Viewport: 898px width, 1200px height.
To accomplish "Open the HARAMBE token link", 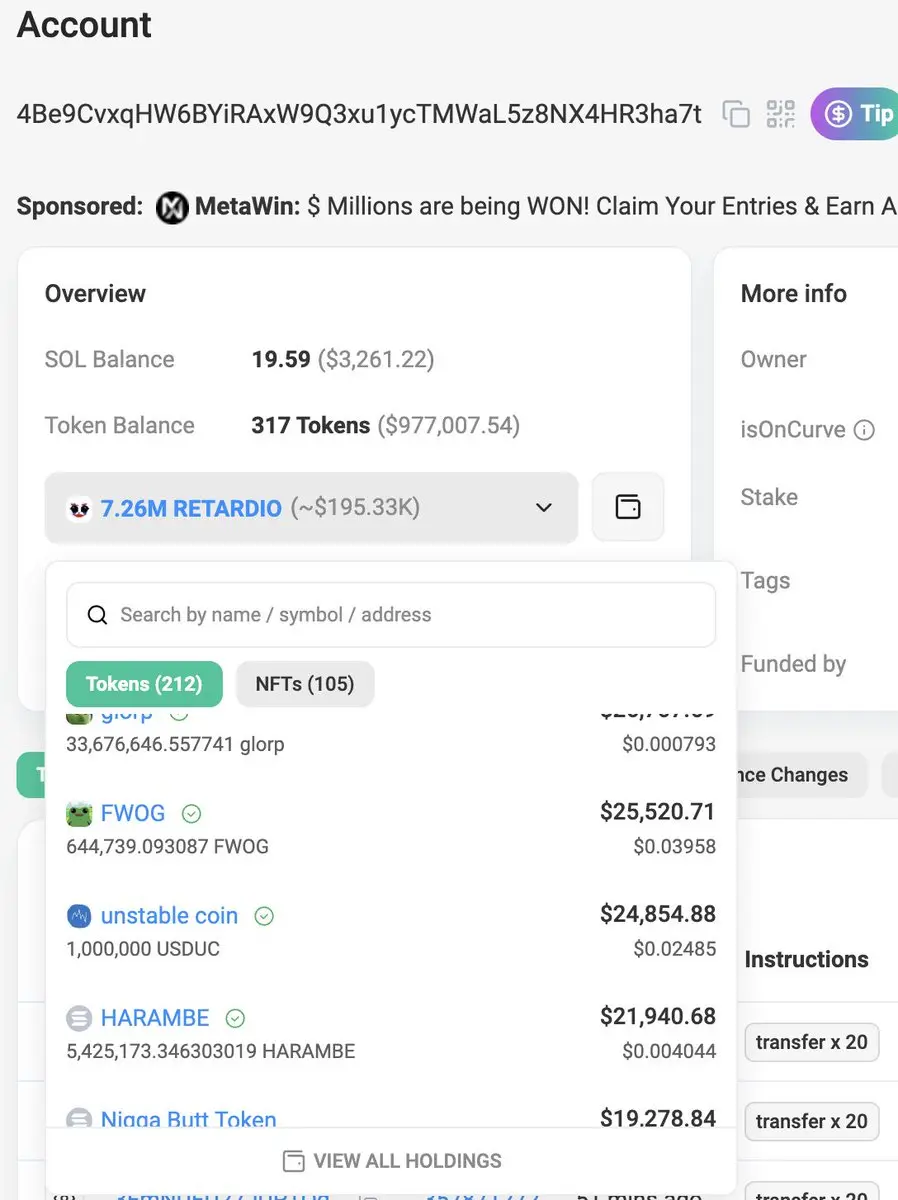I will pos(155,1018).
